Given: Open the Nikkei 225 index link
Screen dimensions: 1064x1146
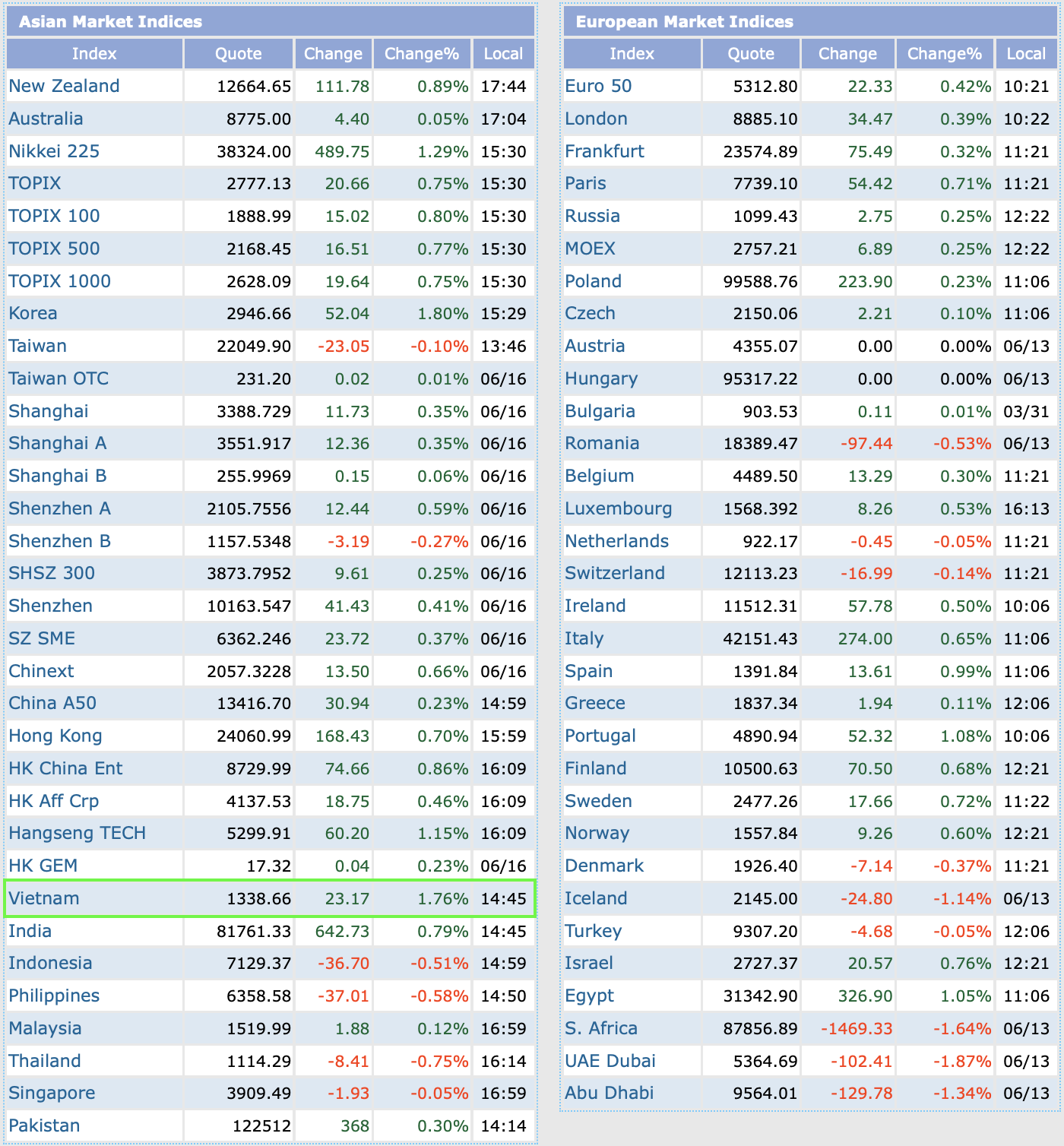Looking at the screenshot, I should 54,151.
